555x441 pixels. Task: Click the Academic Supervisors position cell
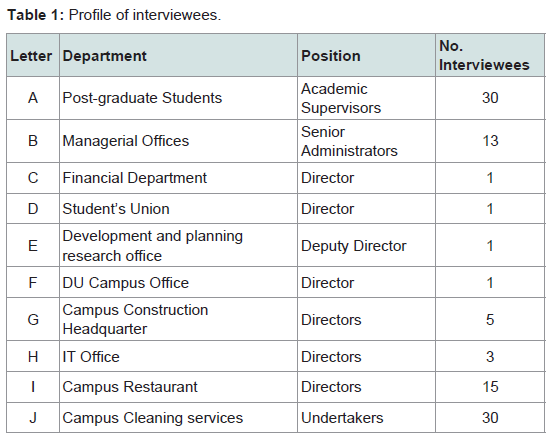[x=366, y=98]
